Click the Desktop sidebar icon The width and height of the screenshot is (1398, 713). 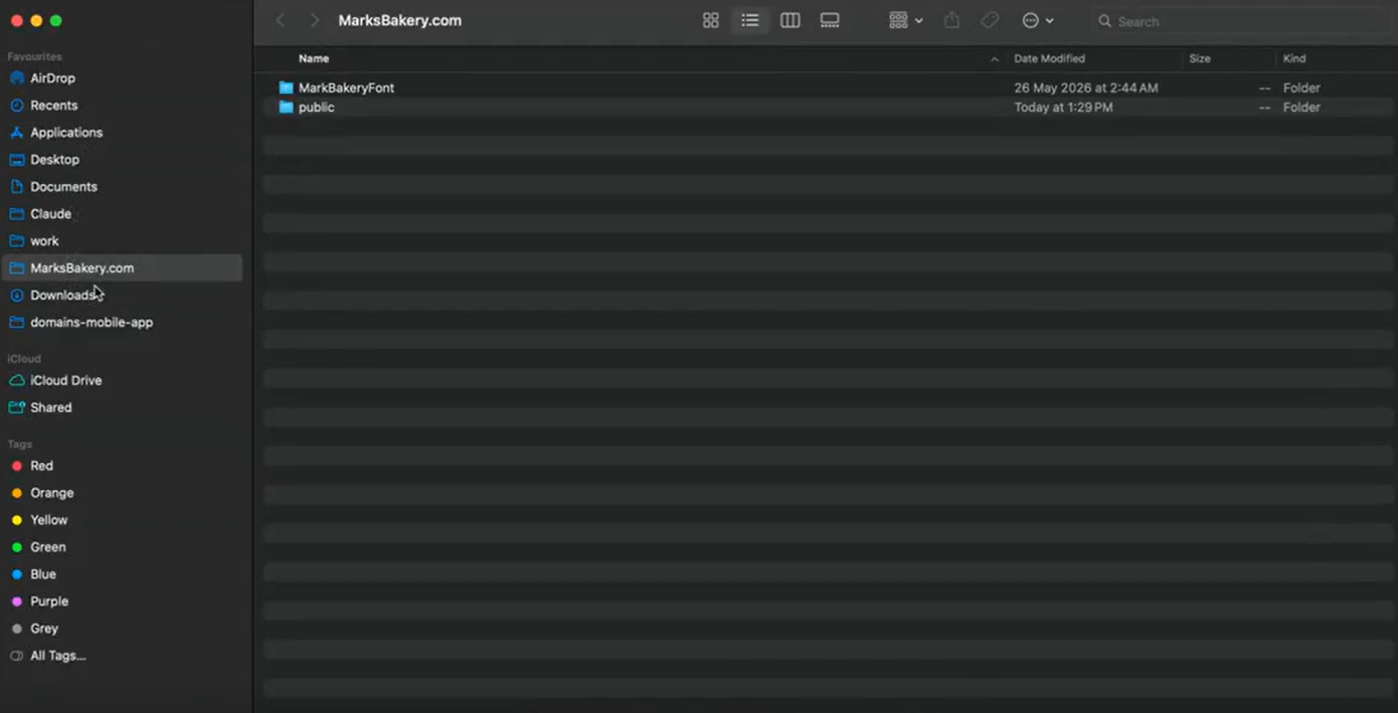coord(17,159)
